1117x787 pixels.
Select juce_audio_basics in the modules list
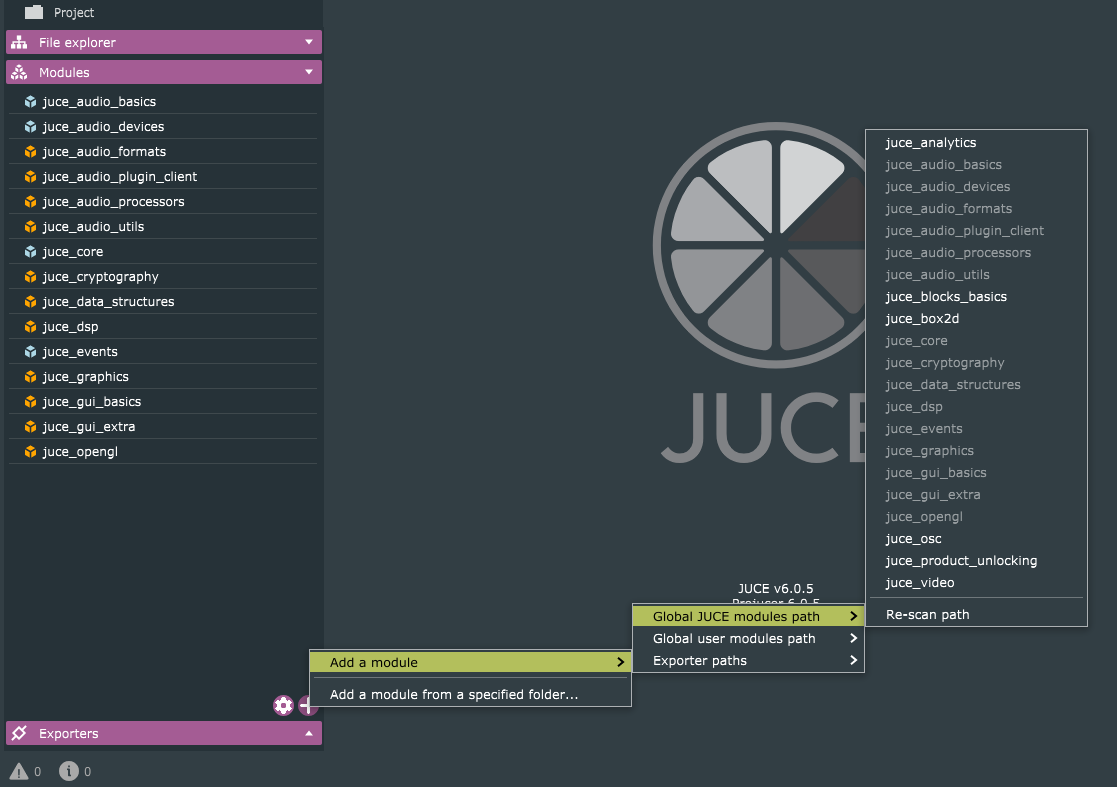(x=163, y=102)
